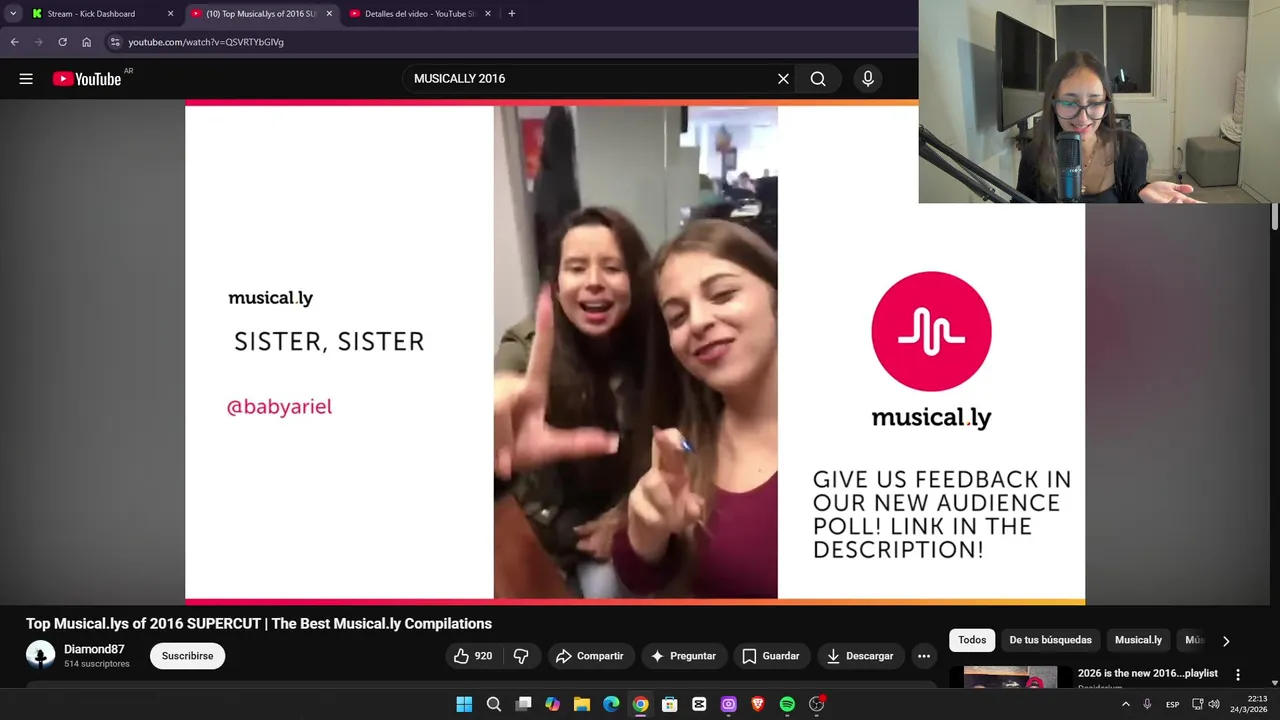This screenshot has width=1280, height=720.
Task: Open CapCut from the taskbar
Action: click(699, 704)
